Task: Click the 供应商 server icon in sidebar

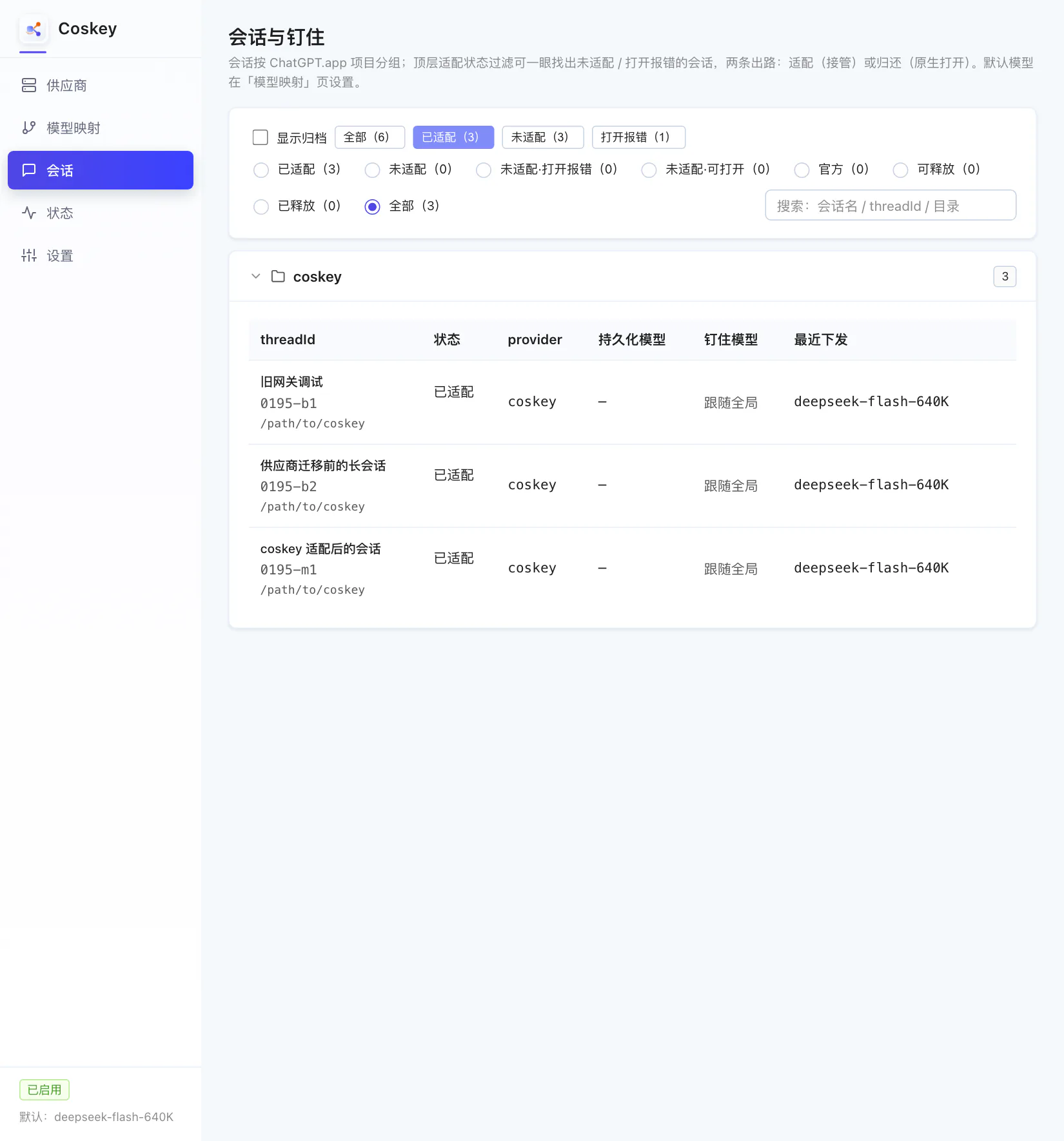Action: 29,85
